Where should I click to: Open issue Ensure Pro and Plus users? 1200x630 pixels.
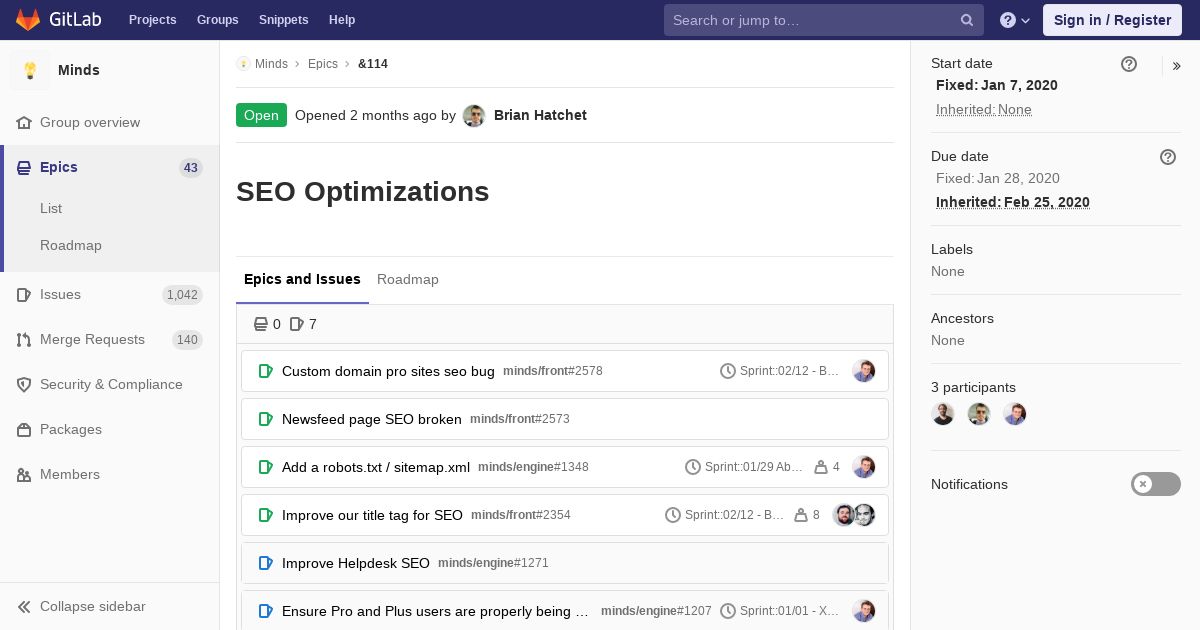pos(435,611)
